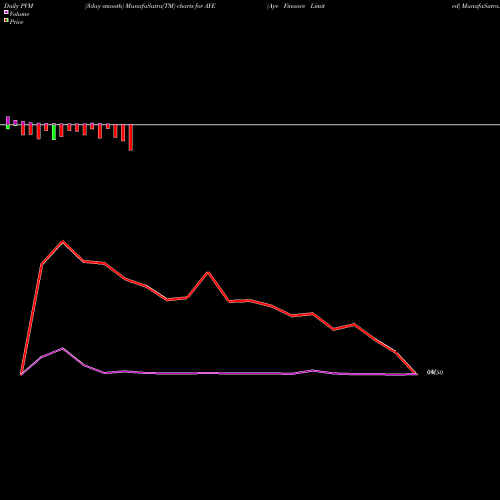500x500 pixels.
Task: Click the 'Daily PVM' title text
Action: point(19,6)
